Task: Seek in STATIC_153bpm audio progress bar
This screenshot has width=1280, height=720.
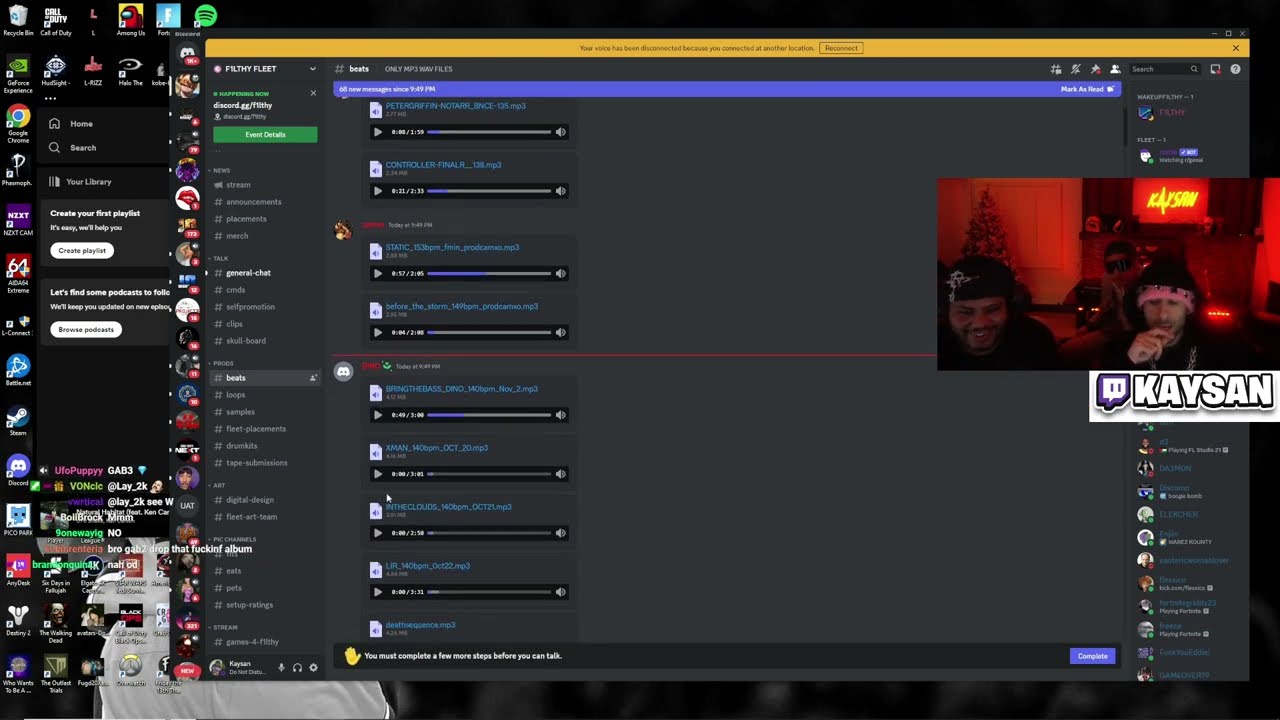Action: click(x=489, y=273)
